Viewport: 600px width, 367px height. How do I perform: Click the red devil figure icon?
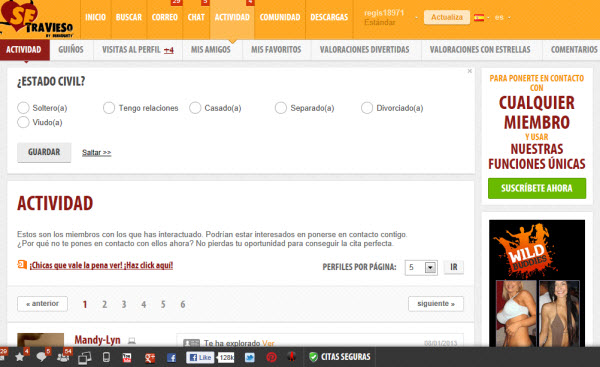coord(292,357)
